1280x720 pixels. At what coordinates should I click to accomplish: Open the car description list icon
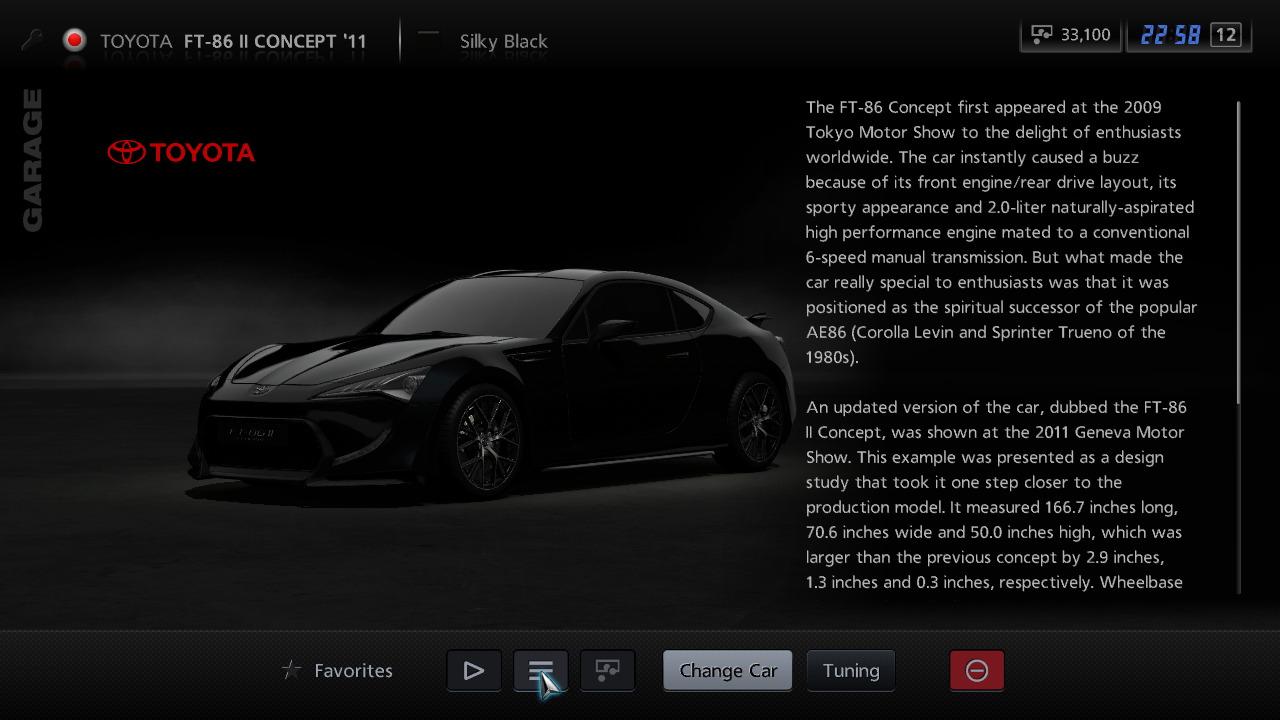click(x=541, y=671)
